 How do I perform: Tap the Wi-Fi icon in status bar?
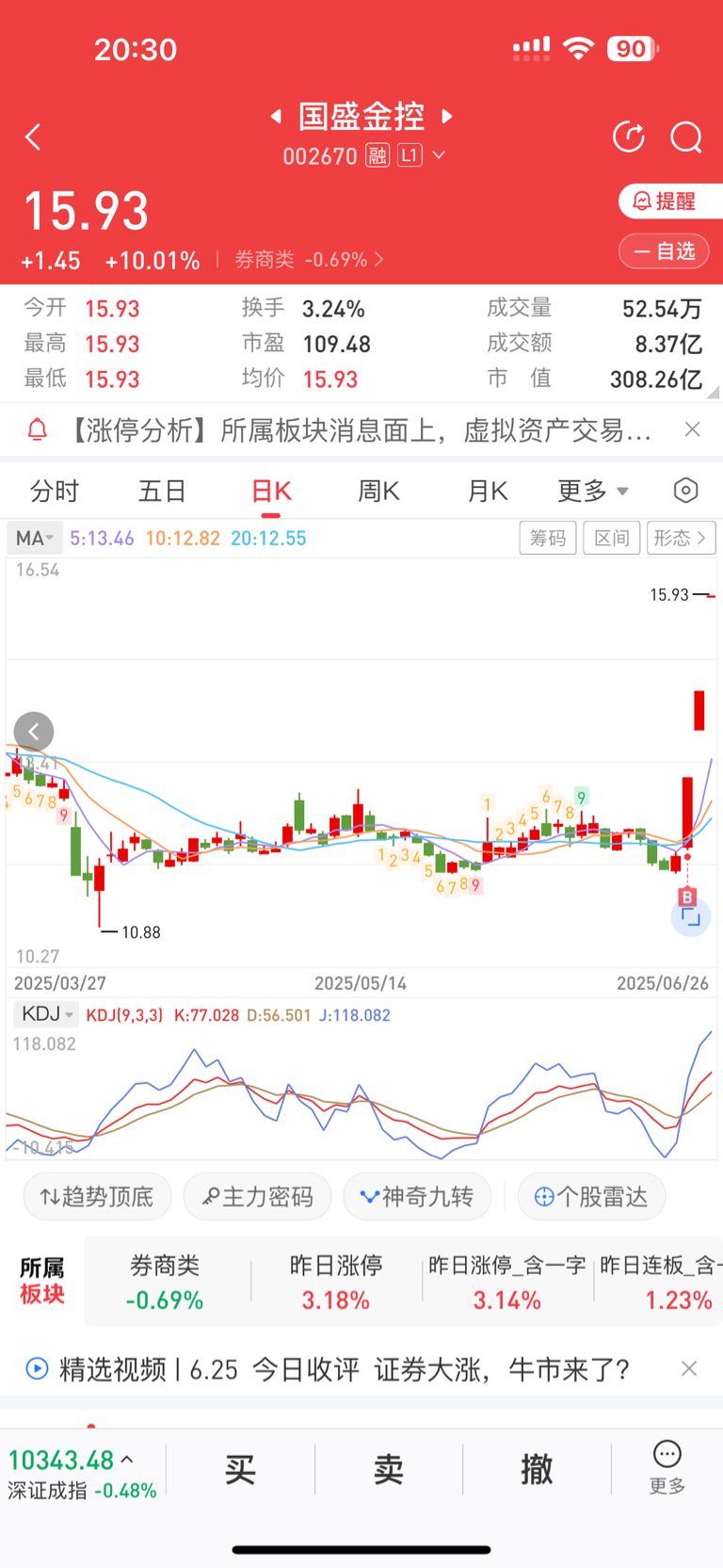point(579,48)
